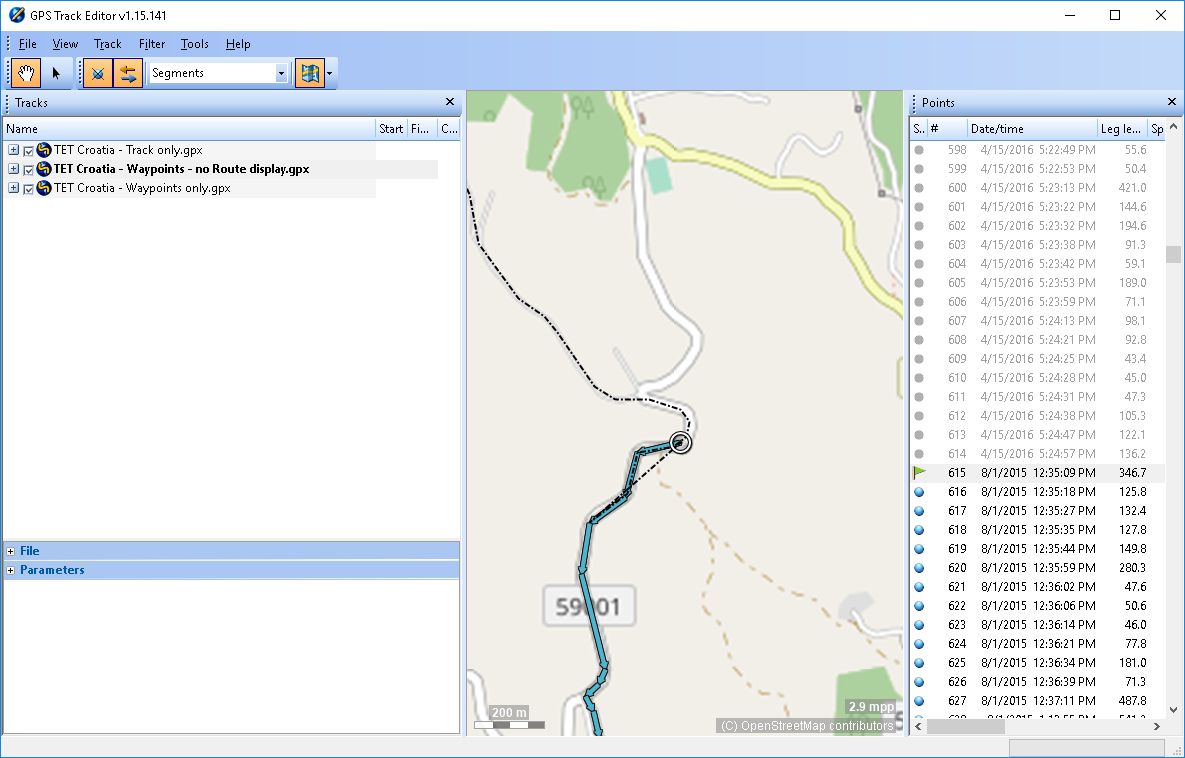Sort by Date/time column header
The height and width of the screenshot is (758, 1185).
(x=1030, y=129)
